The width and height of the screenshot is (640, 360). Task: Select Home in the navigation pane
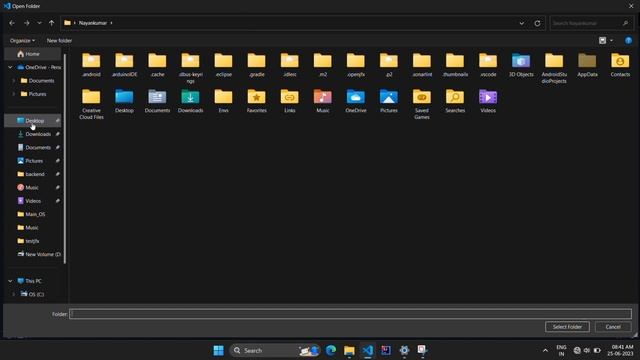pos(33,54)
